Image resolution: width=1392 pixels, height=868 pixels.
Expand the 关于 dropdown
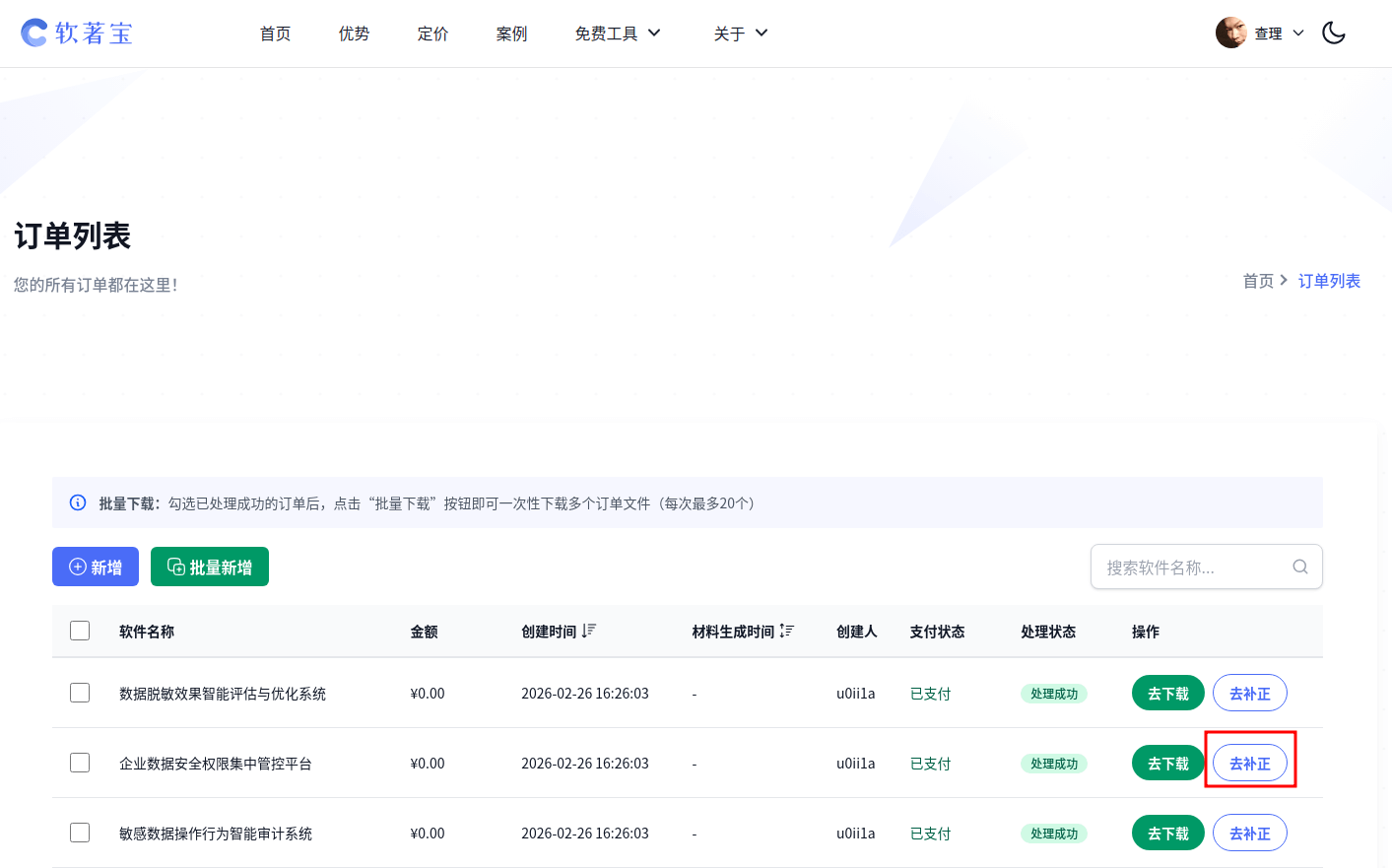[x=740, y=33]
